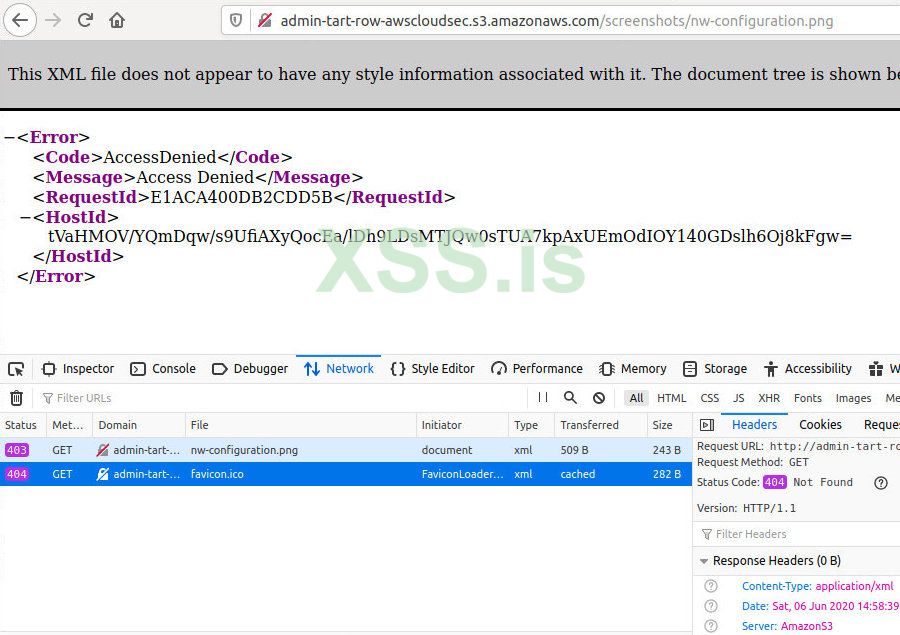900x635 pixels.
Task: Open the Memory tab
Action: click(633, 369)
